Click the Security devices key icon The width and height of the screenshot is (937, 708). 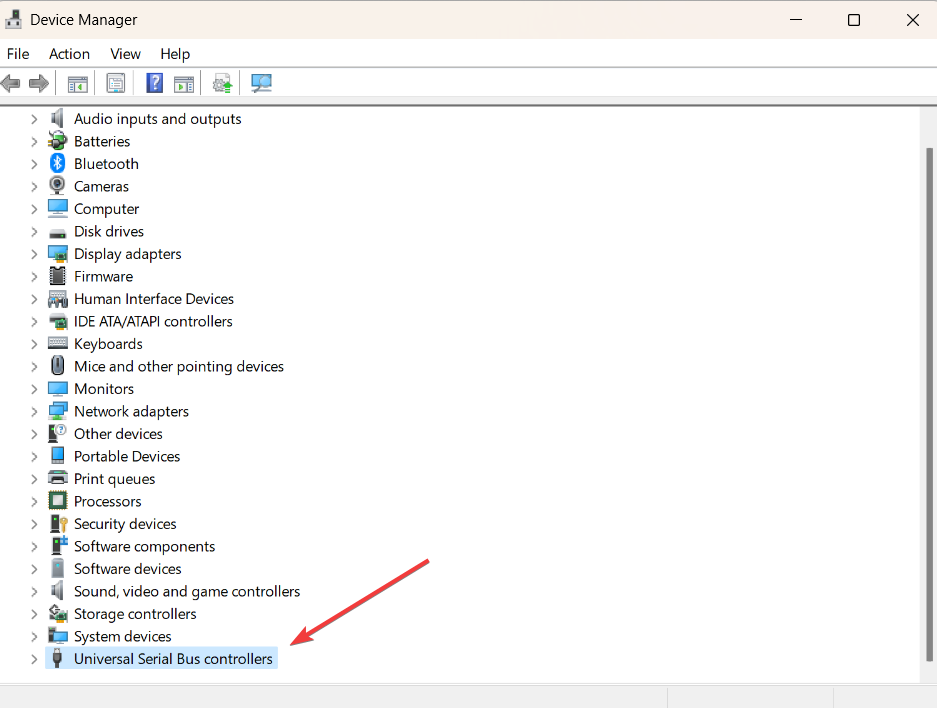(59, 523)
